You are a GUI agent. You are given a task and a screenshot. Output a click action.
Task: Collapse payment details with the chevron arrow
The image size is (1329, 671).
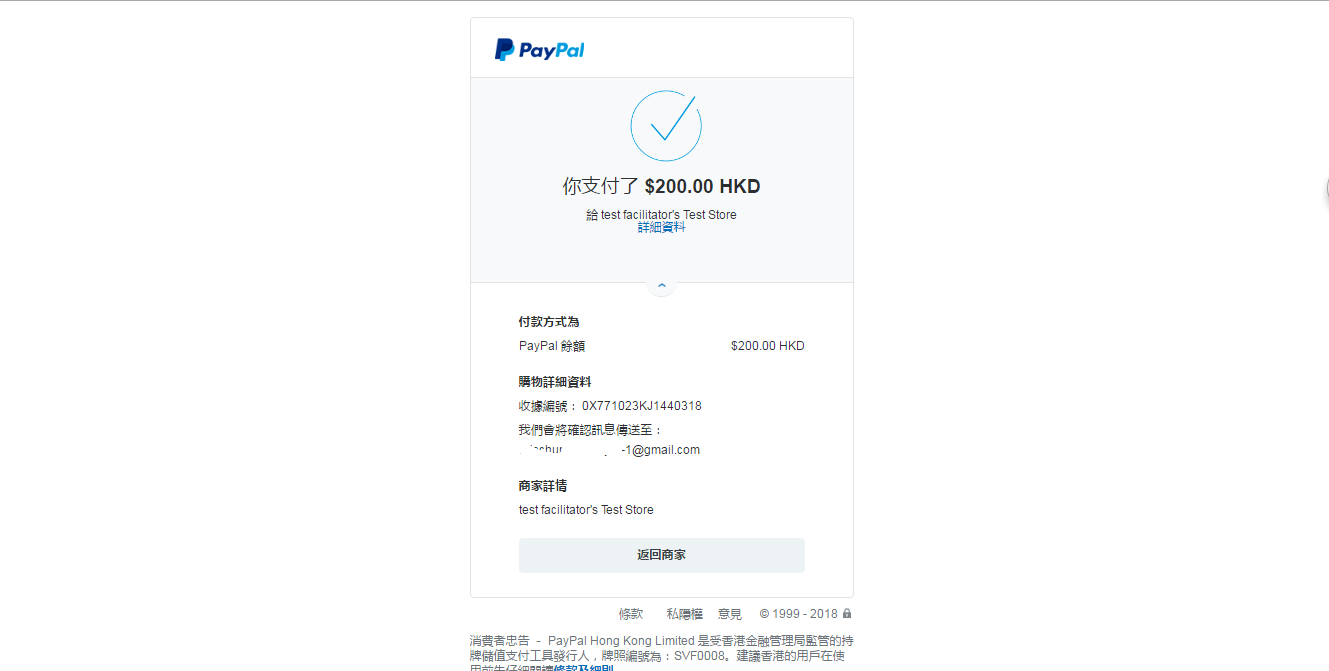click(x=662, y=286)
